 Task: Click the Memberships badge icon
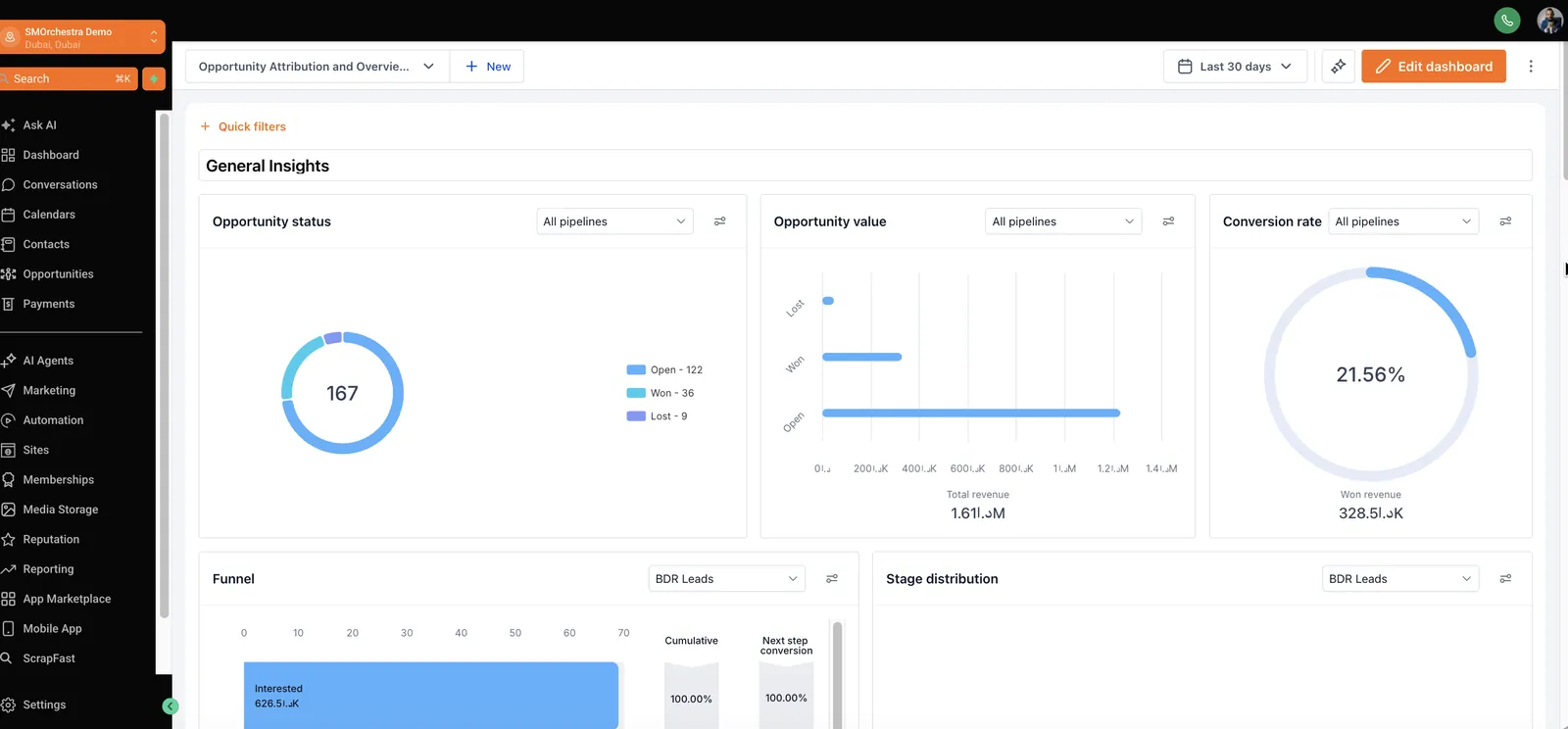tap(8, 480)
